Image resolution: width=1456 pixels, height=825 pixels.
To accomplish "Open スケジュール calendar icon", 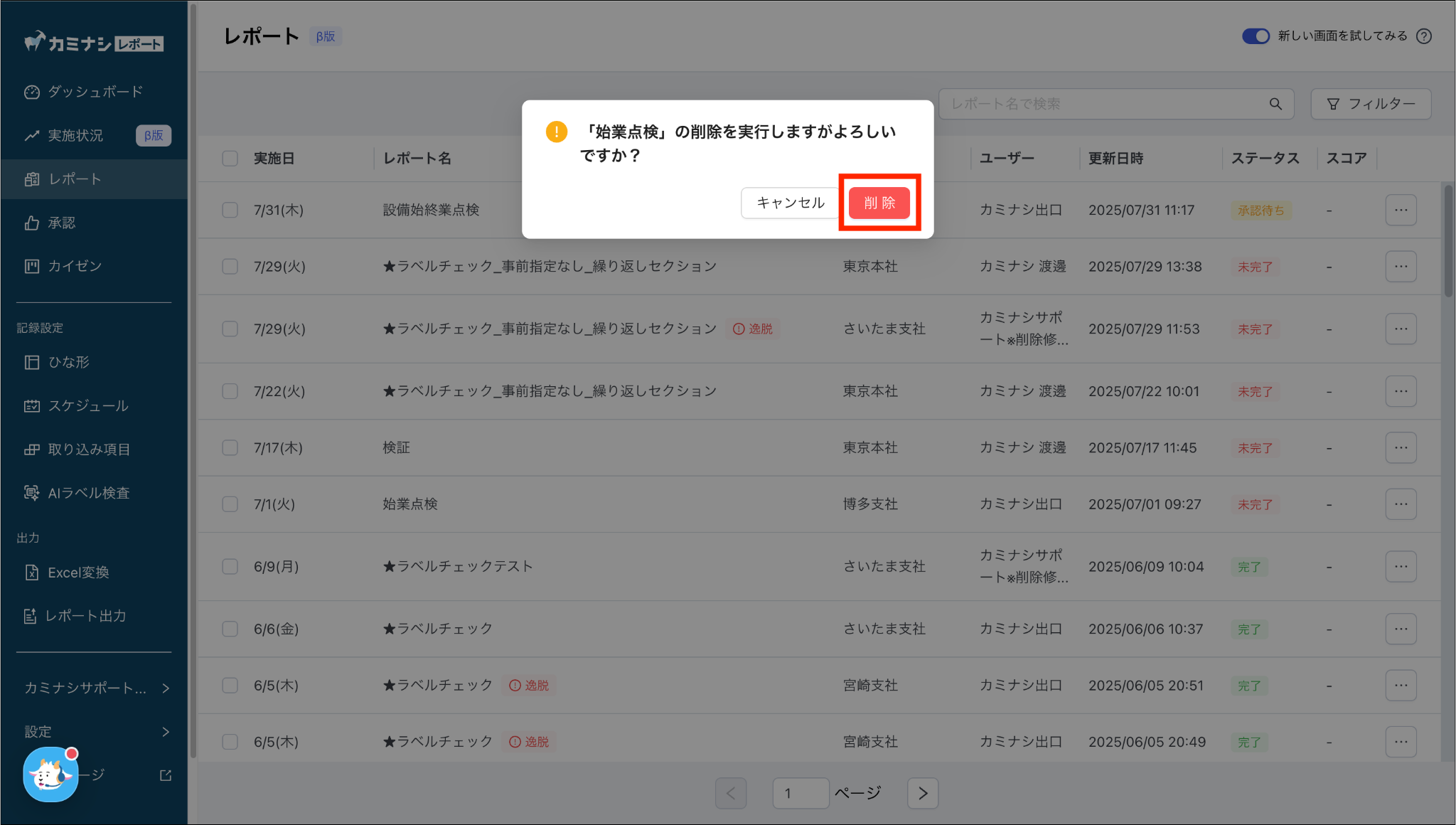I will coord(31,405).
